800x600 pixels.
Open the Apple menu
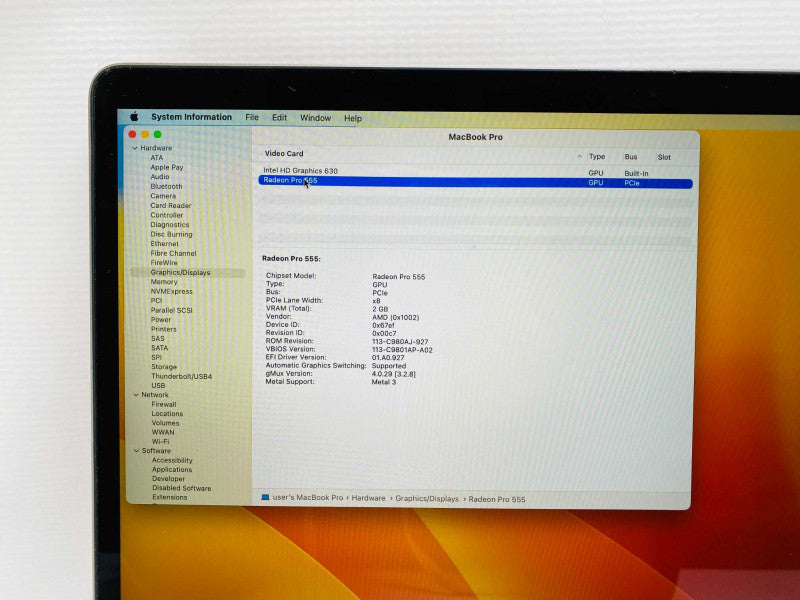pos(134,116)
